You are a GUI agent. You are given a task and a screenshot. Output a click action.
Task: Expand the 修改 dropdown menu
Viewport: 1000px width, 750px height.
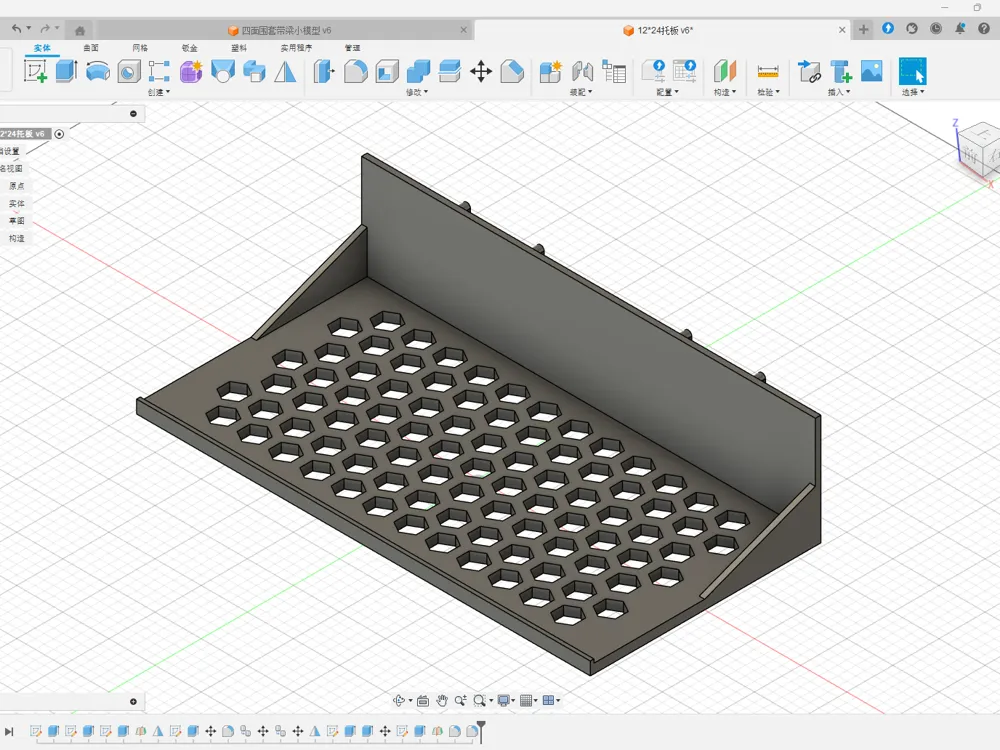[417, 92]
